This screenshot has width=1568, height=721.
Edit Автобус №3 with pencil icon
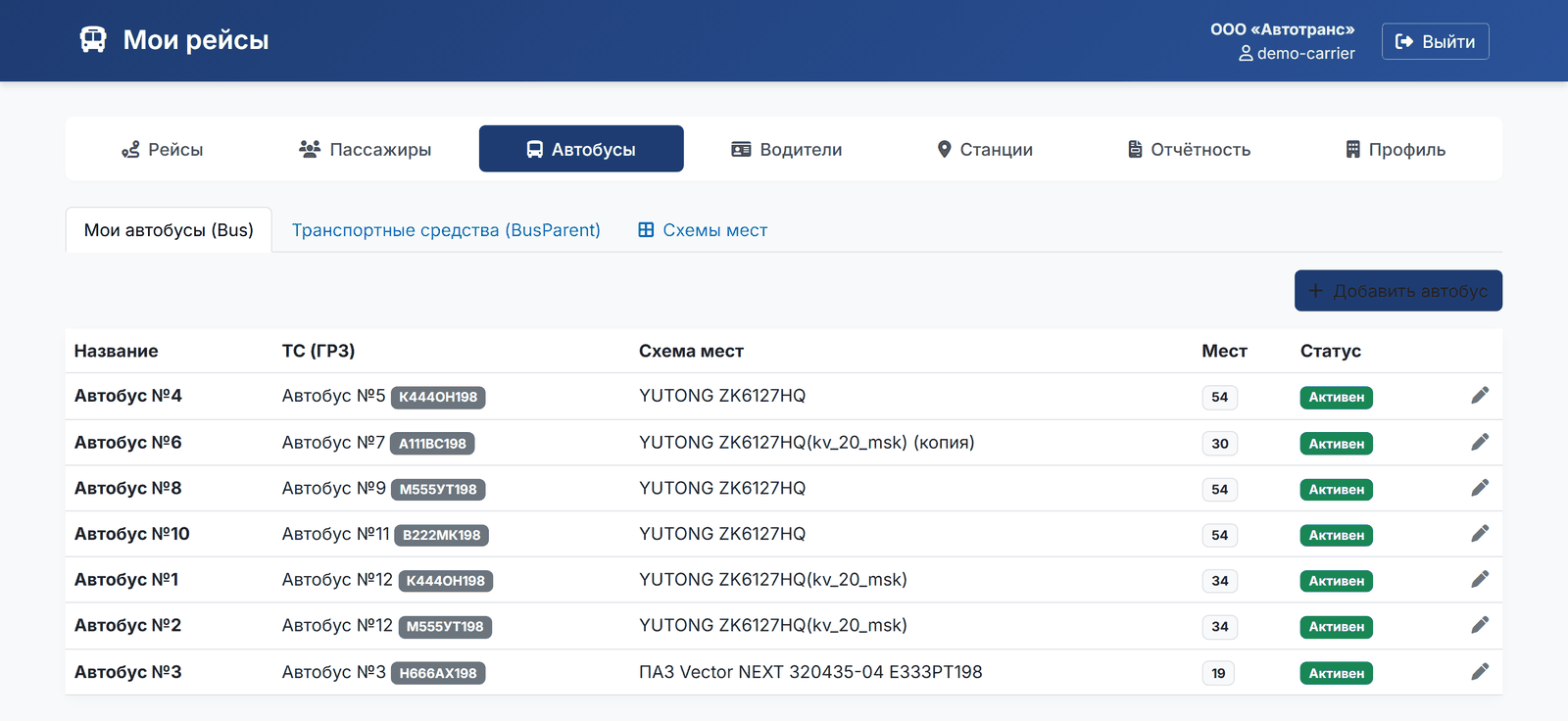(1480, 672)
